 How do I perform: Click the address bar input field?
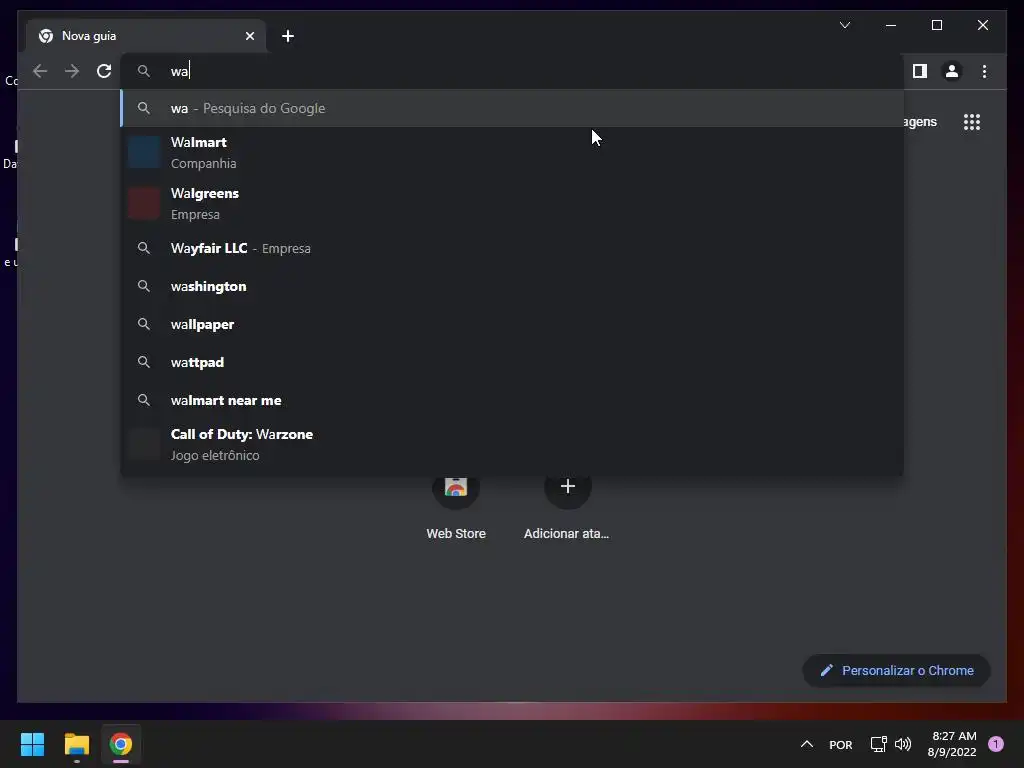tap(512, 71)
